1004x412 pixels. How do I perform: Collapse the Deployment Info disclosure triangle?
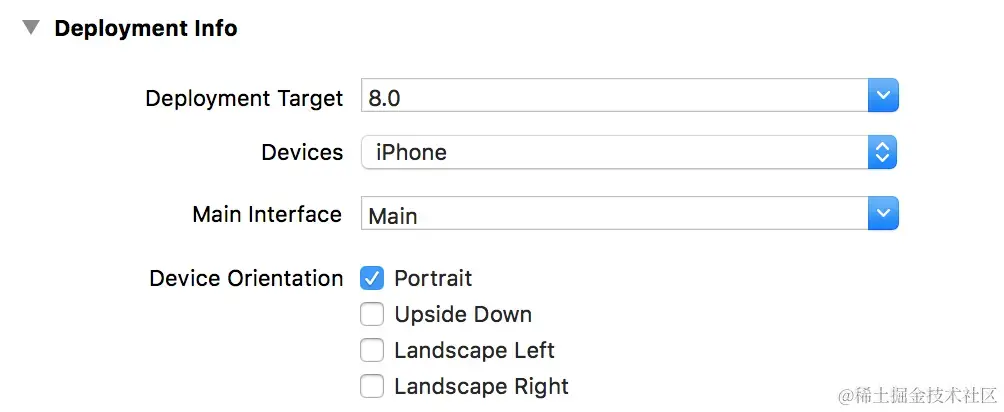32,28
